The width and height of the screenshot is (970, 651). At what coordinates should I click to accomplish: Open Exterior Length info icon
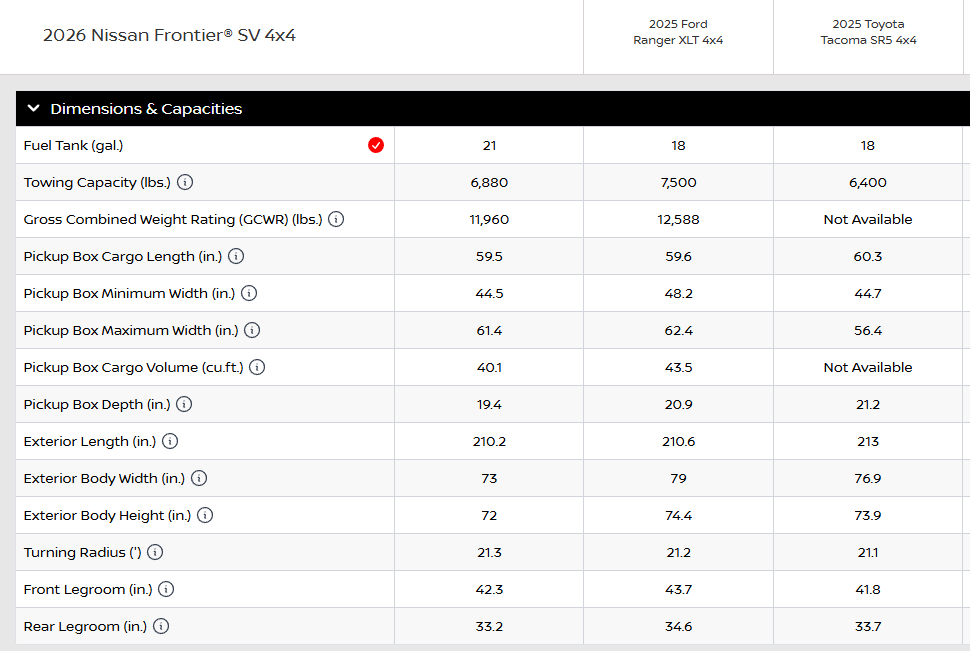click(x=170, y=441)
